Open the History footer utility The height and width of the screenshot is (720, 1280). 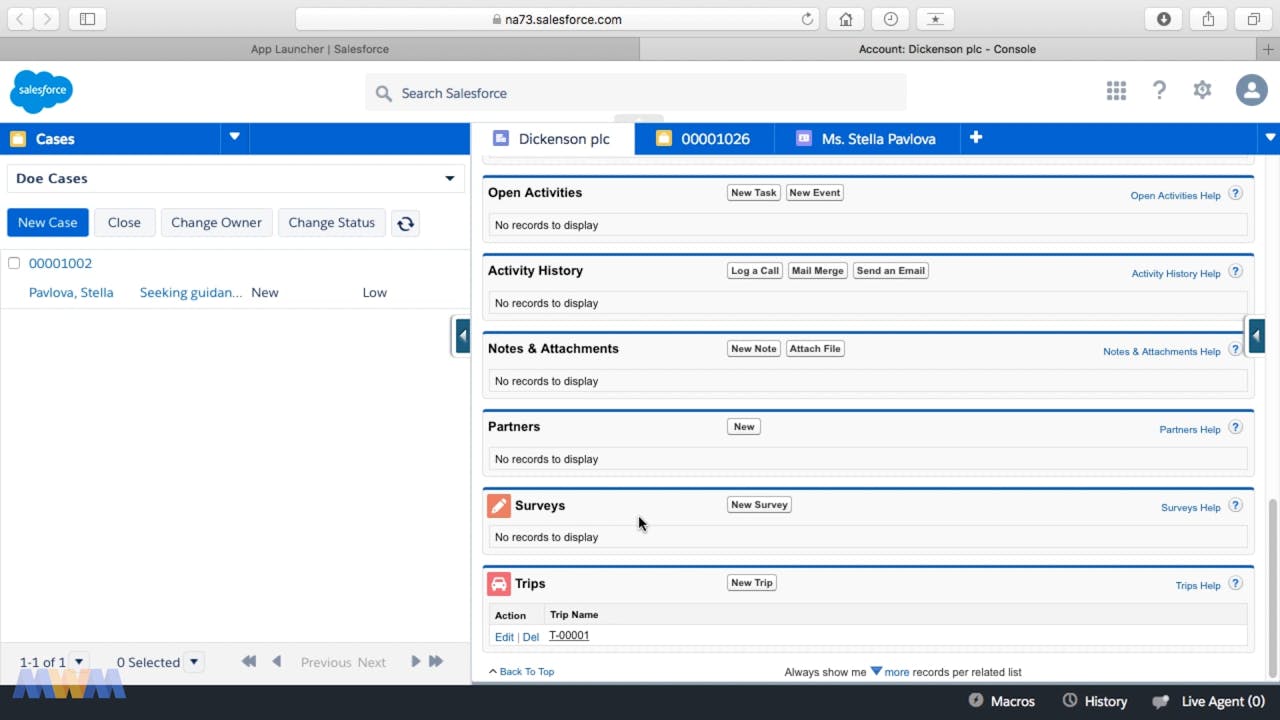1095,701
